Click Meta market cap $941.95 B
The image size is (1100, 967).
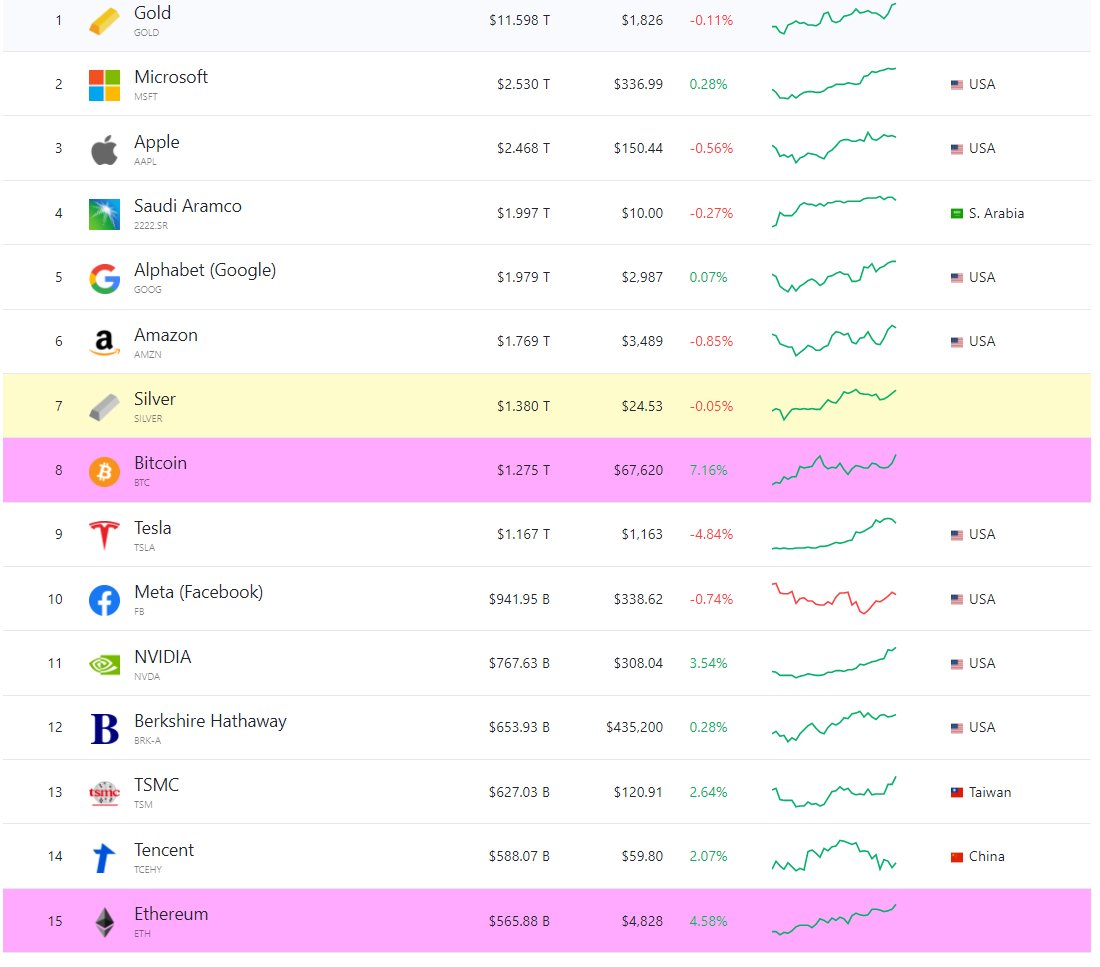(519, 599)
